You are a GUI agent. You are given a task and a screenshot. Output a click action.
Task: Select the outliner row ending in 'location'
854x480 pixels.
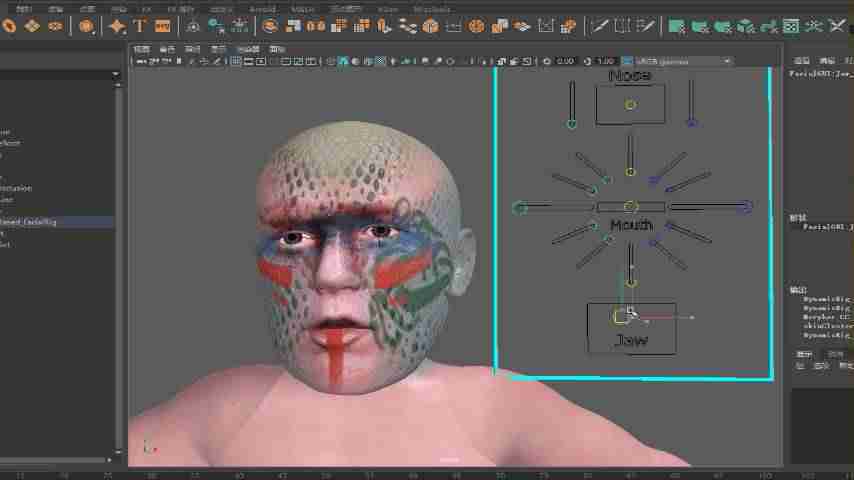point(16,188)
